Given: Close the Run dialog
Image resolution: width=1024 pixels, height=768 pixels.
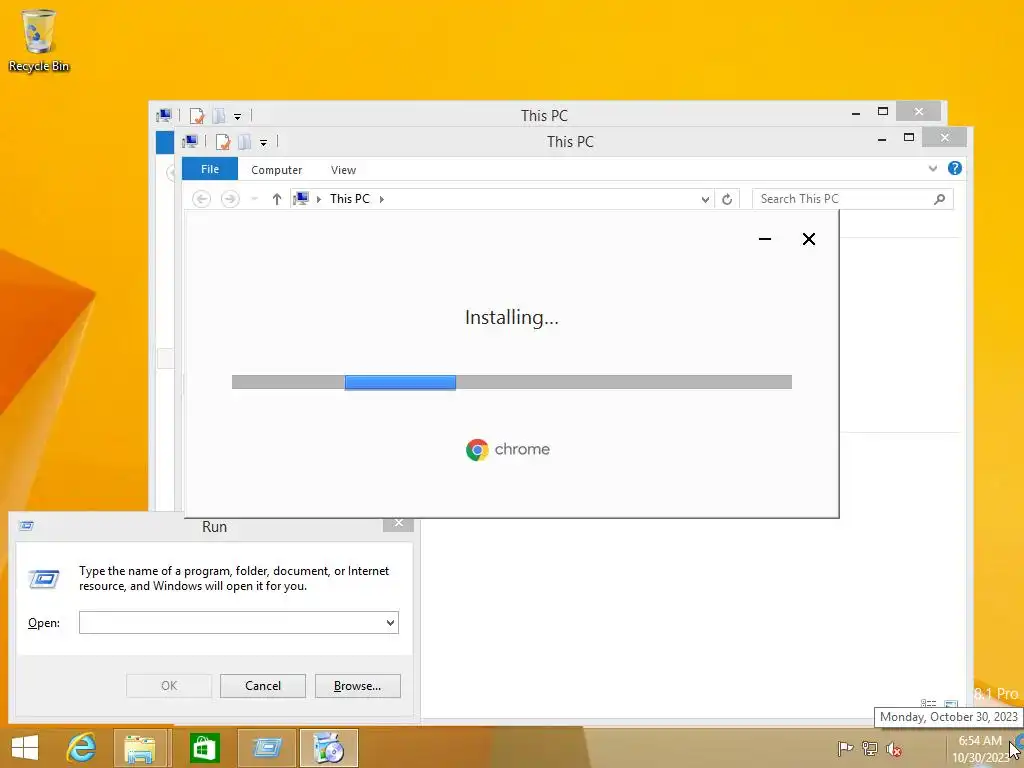Looking at the screenshot, I should [398, 523].
